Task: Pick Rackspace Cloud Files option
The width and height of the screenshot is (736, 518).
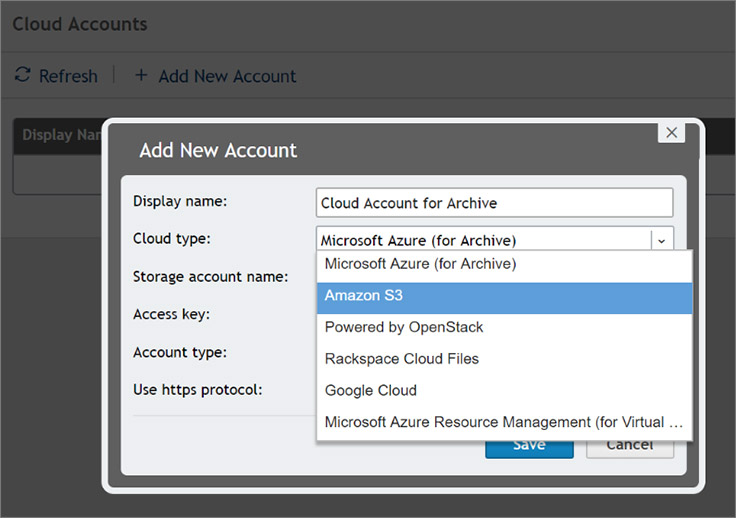Action: [505, 359]
